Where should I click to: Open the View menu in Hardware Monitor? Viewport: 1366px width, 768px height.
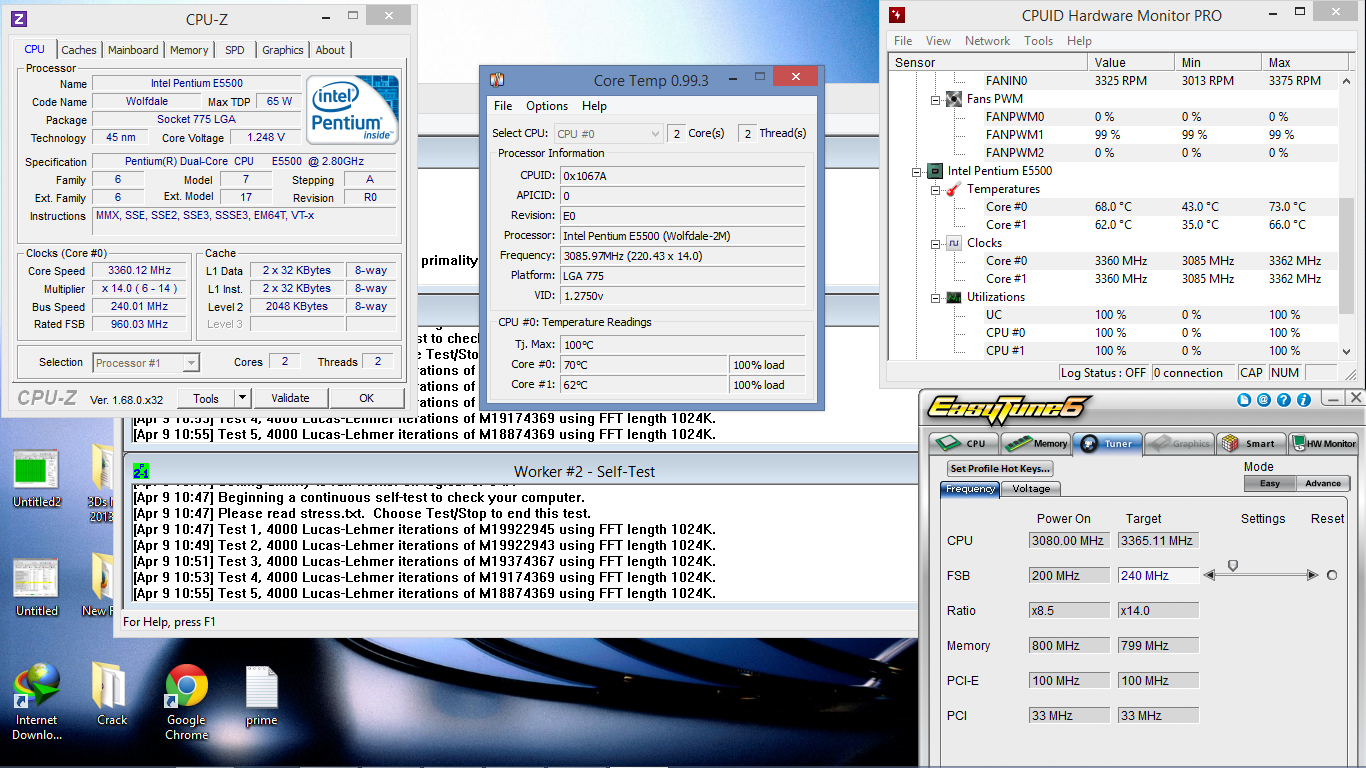(x=938, y=41)
